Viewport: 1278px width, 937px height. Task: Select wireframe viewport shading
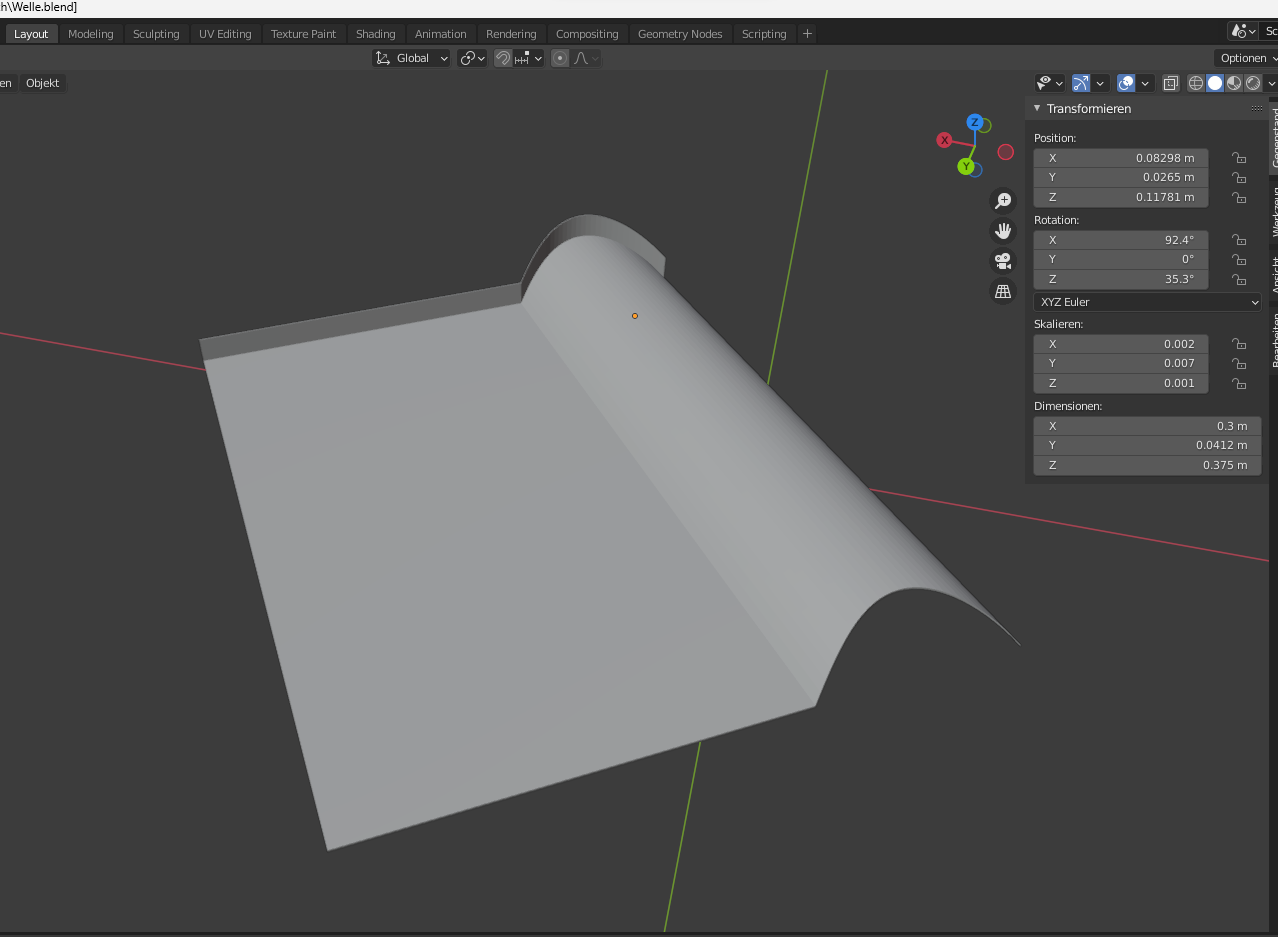tap(1196, 83)
